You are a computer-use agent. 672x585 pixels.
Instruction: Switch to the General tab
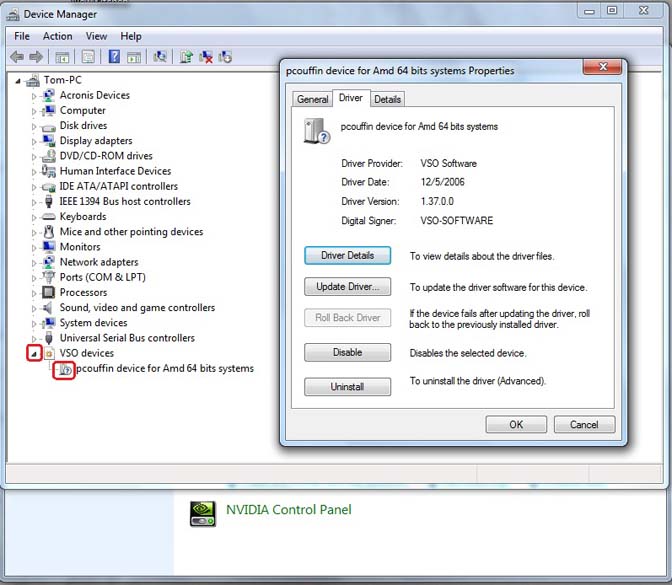pos(313,99)
